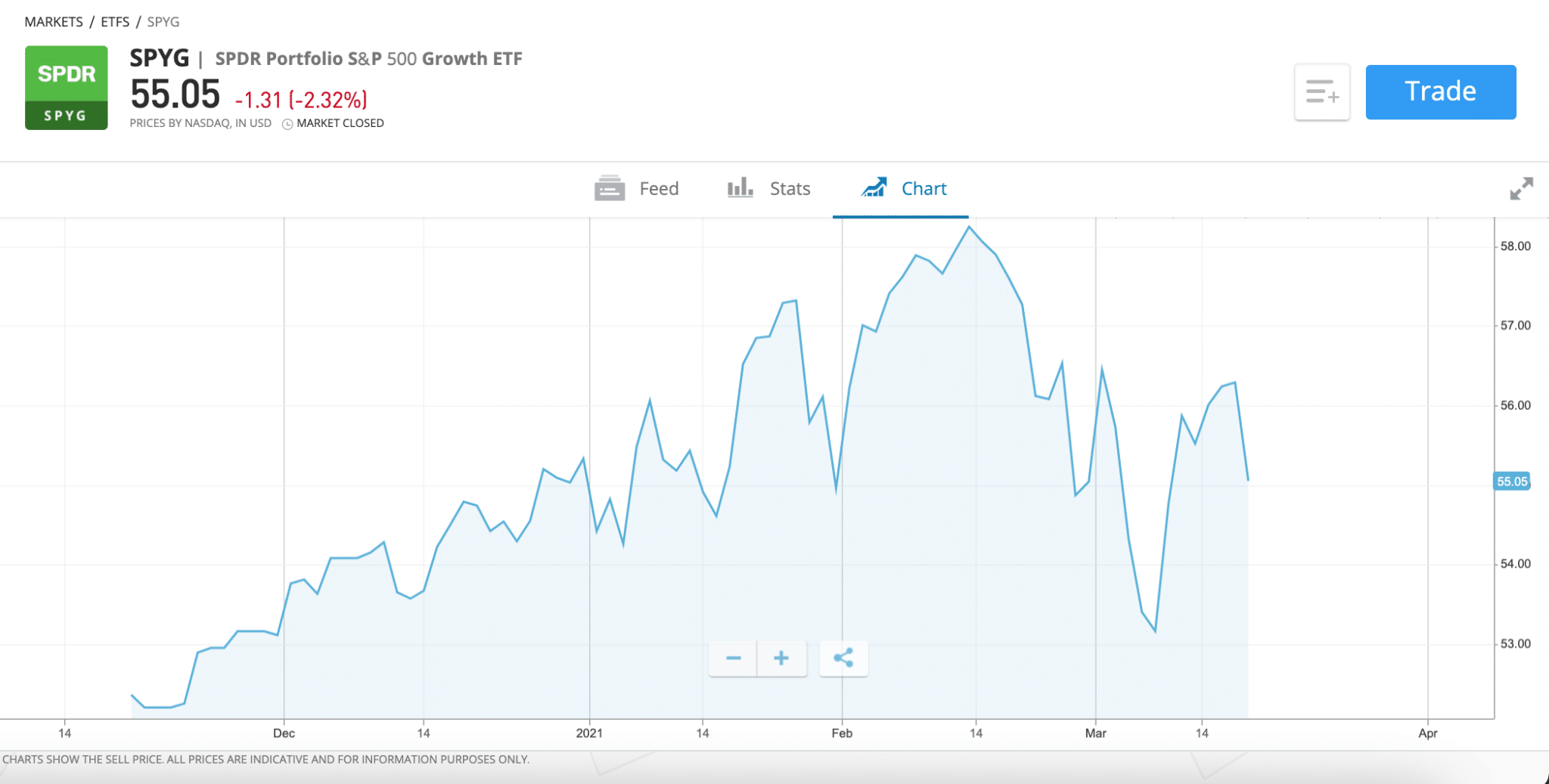Click the share icon on the chart
Screen dimensions: 1549x784
point(843,658)
